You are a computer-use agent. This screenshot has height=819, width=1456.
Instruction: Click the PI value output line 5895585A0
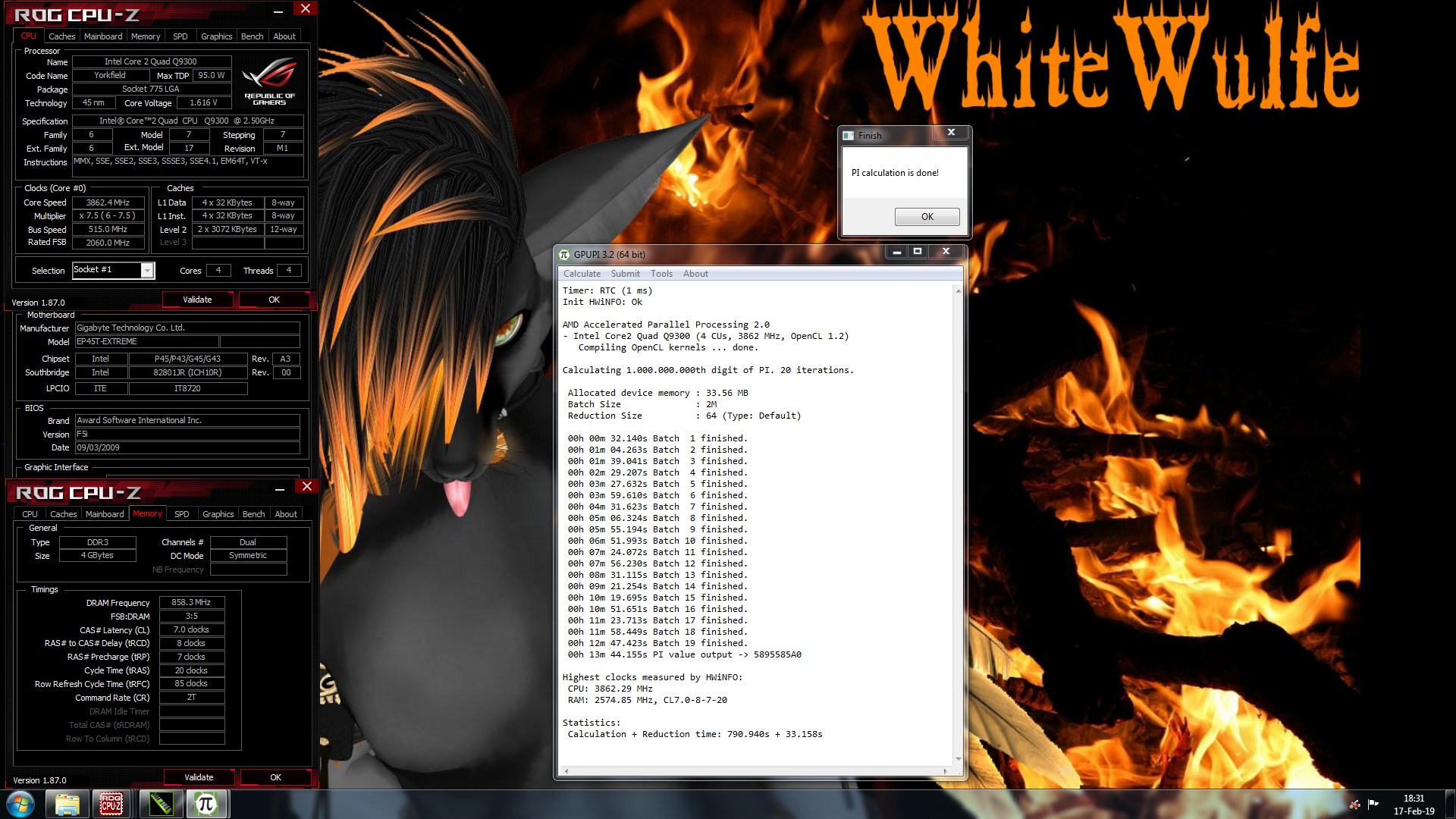(x=684, y=654)
